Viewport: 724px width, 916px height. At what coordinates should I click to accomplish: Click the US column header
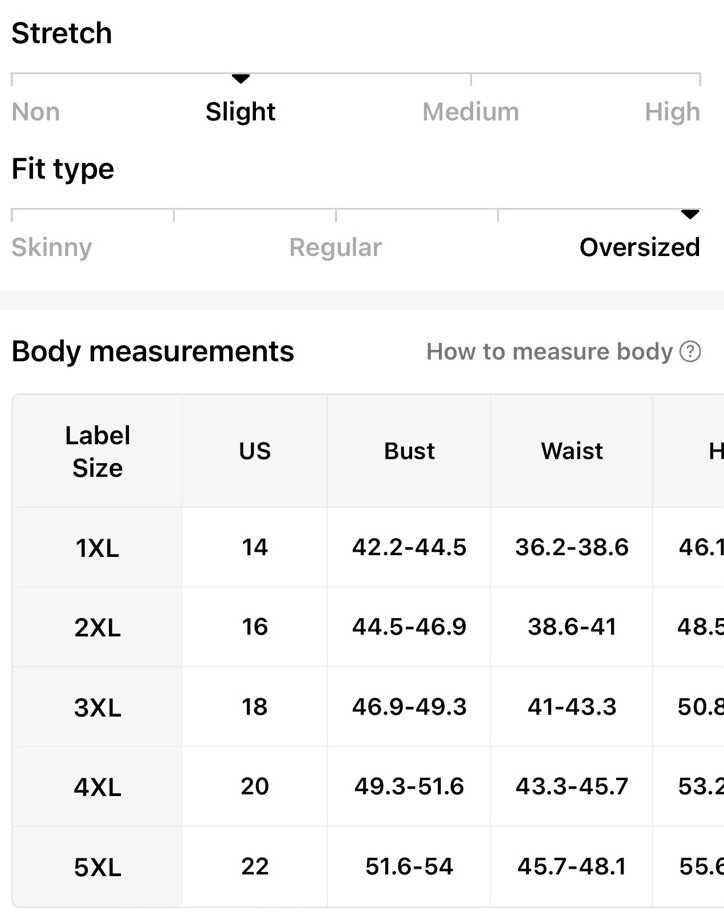point(255,451)
